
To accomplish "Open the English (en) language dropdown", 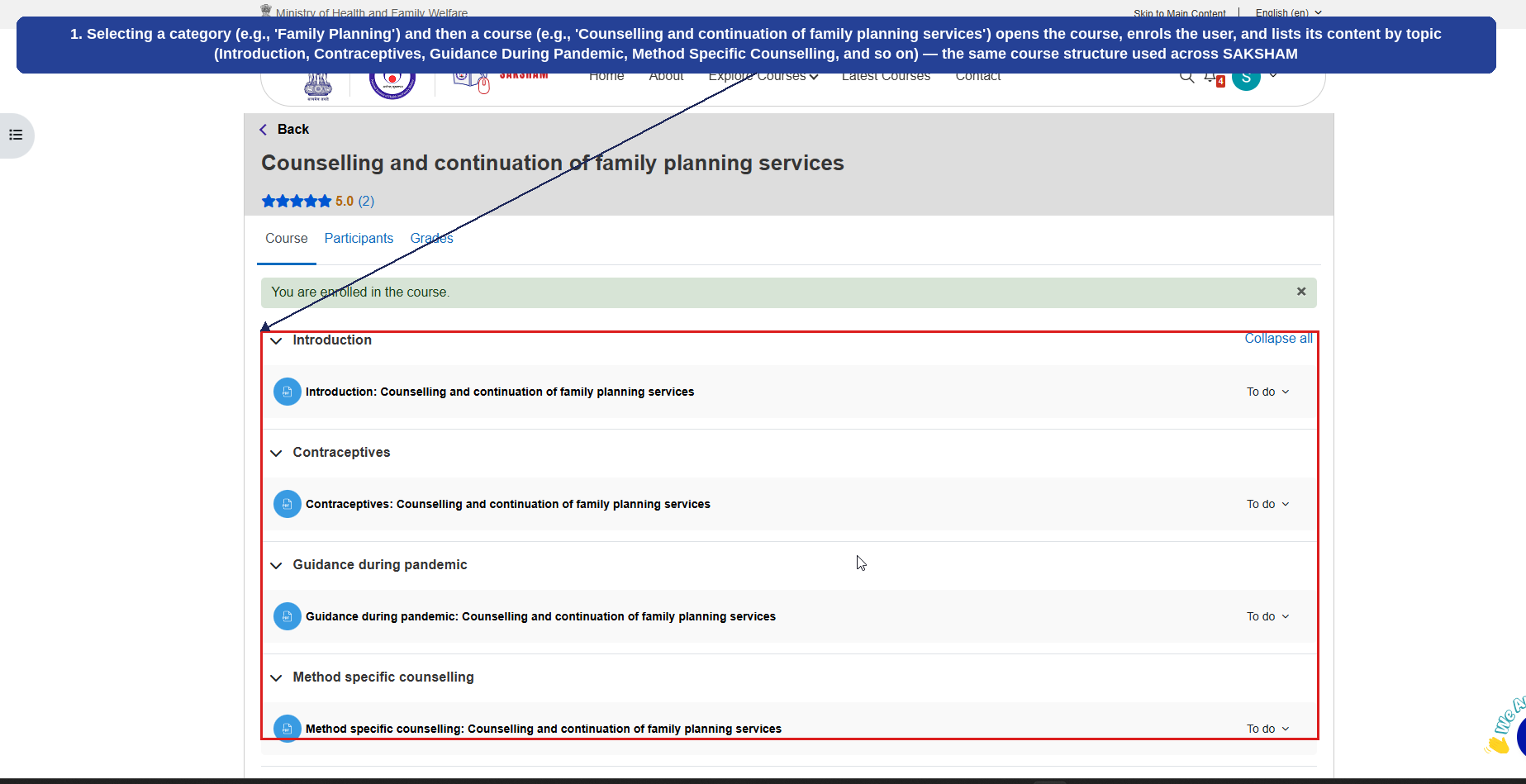I will pos(1288,12).
